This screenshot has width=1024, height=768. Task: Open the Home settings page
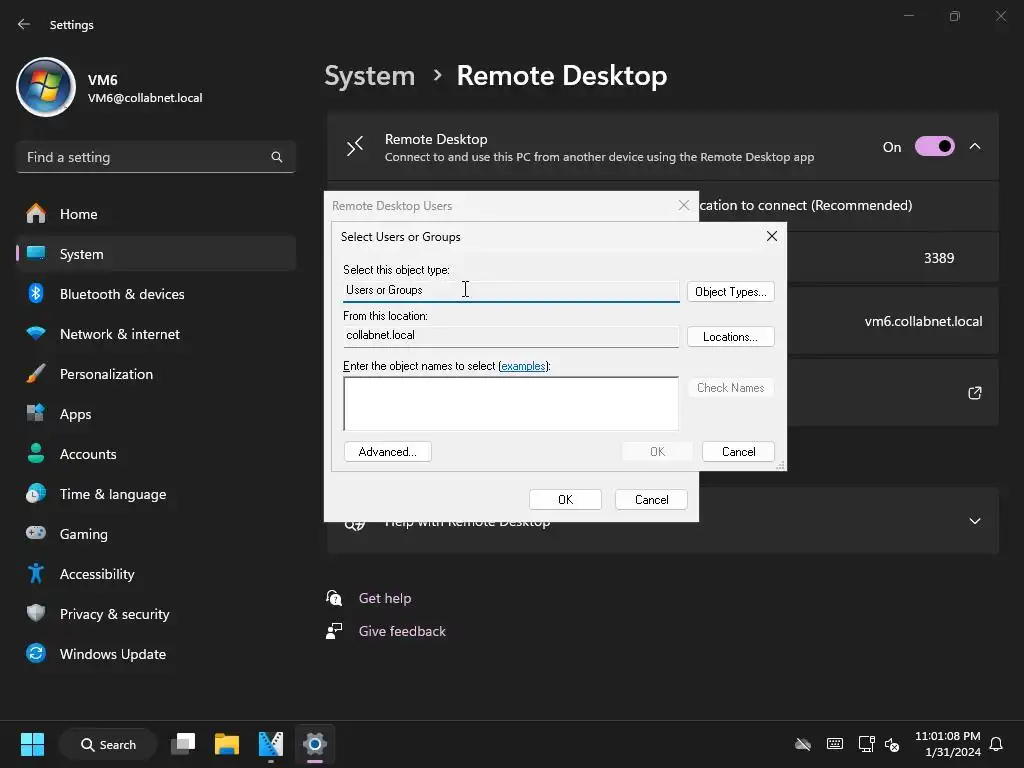[x=155, y=214]
